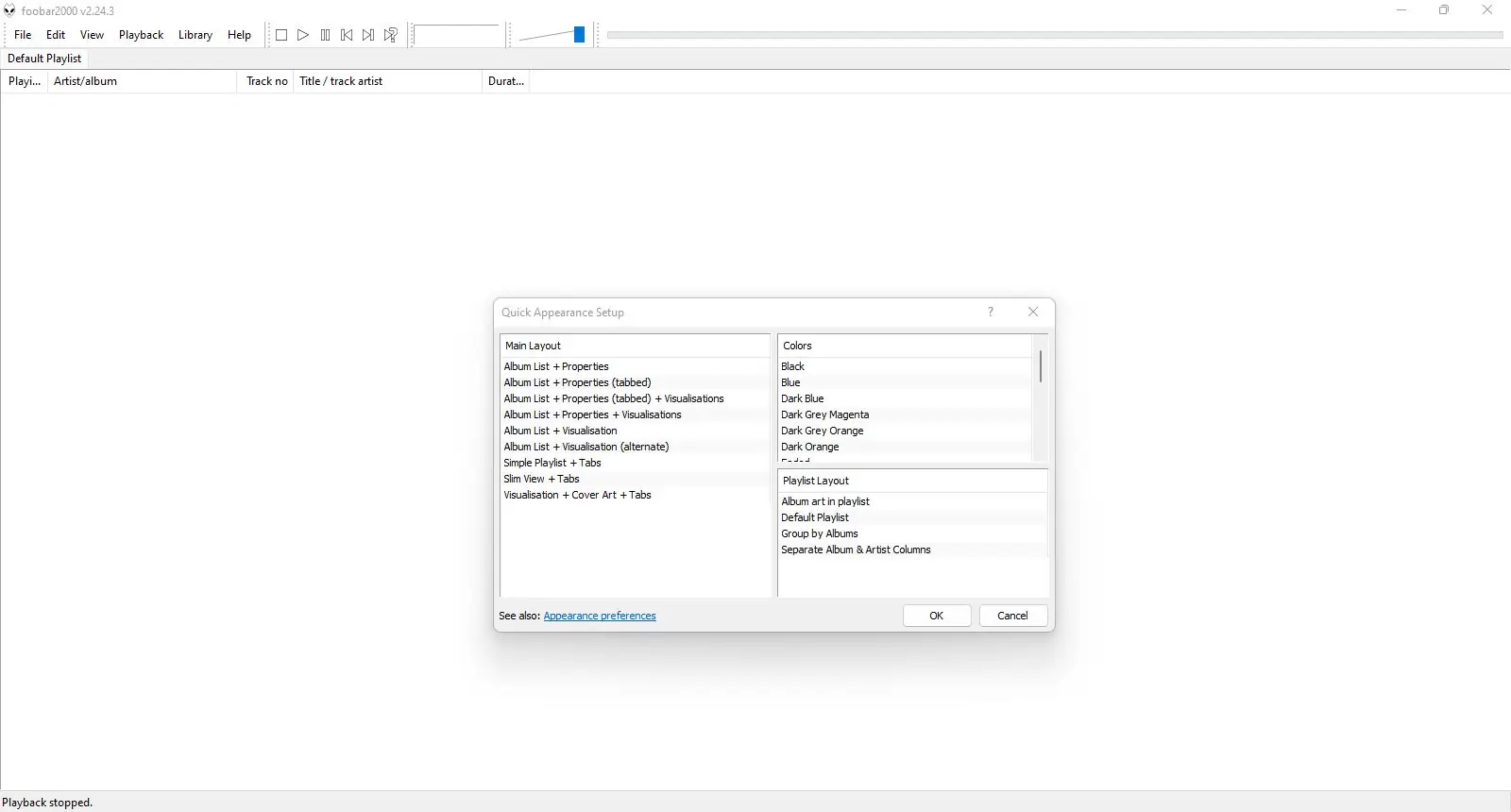
Task: Open the Edit menu
Action: point(56,35)
